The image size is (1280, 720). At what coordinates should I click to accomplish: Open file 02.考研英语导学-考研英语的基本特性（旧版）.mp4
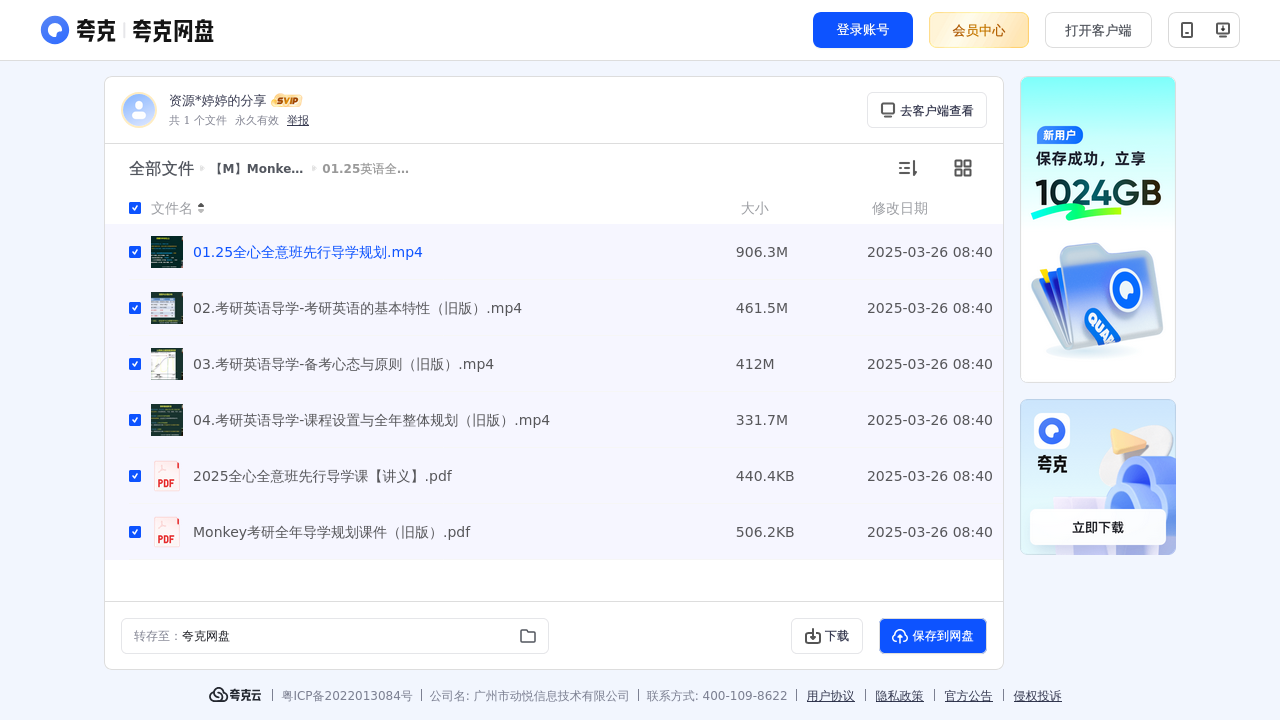(357, 308)
